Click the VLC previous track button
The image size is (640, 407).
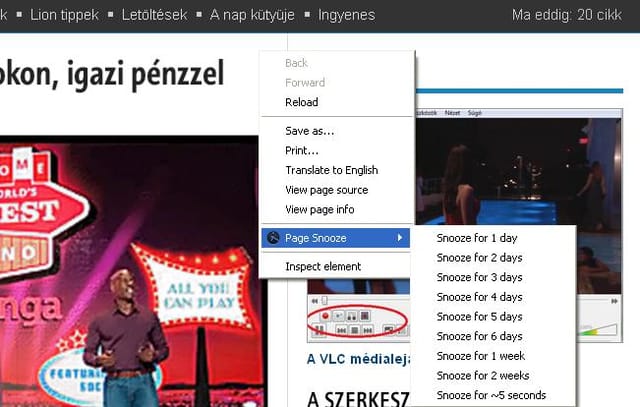click(341, 330)
